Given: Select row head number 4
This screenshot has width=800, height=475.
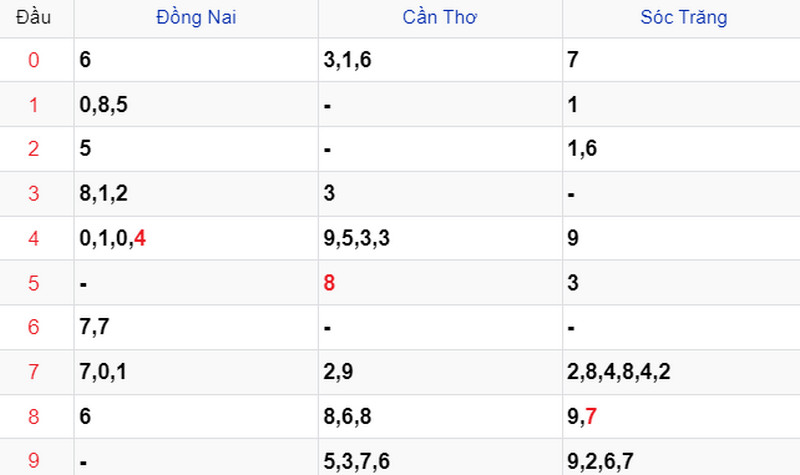Looking at the screenshot, I should [34, 238].
